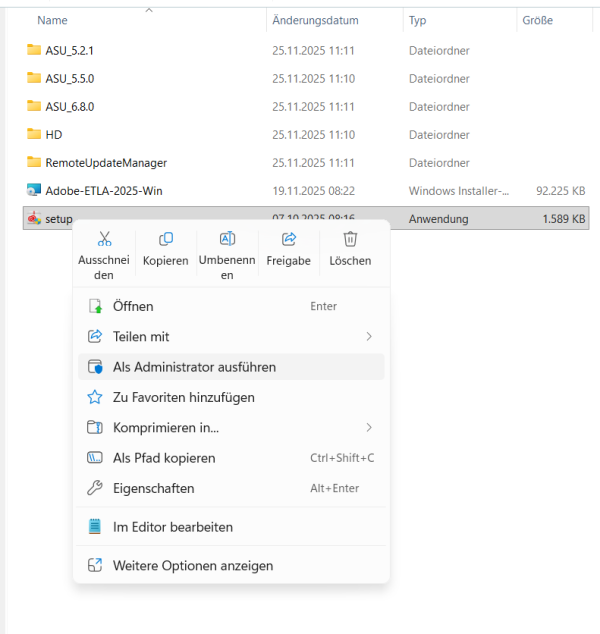Select the Adobe-ETLA-2025-Win installer icon
The image size is (600, 634).
34,190
